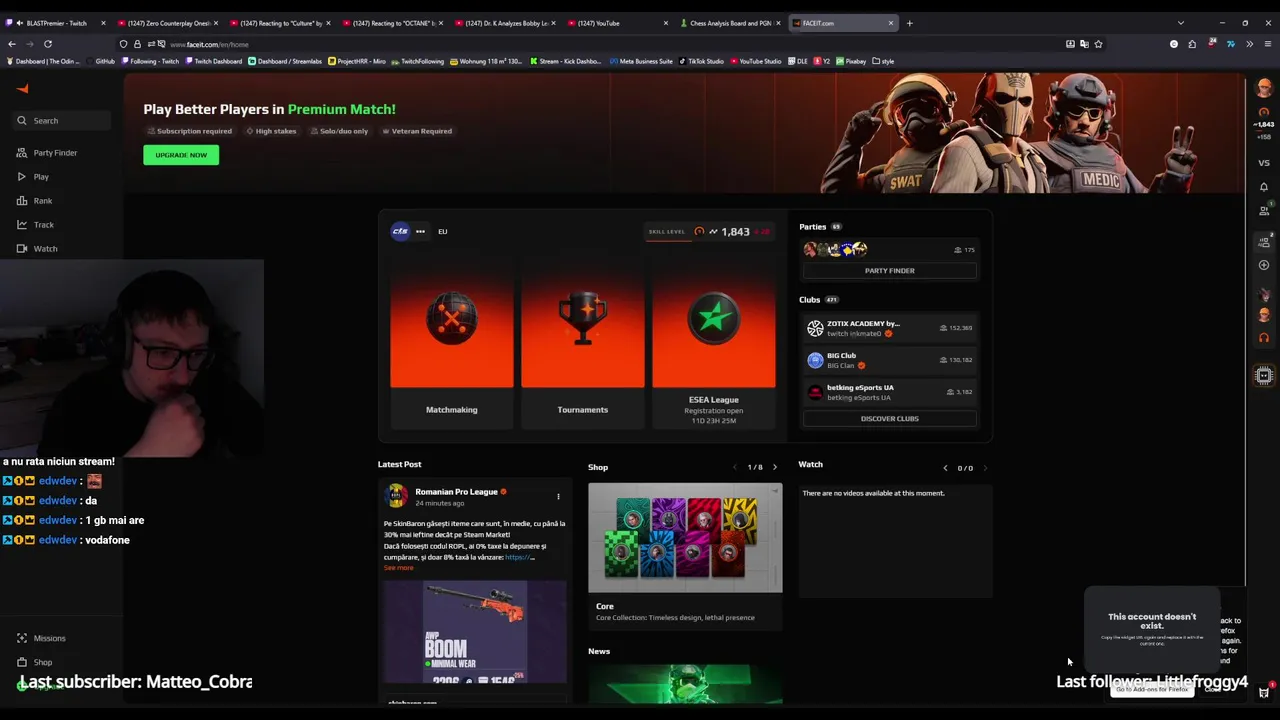Click the chip anti-cheat icon in right sidebar
The width and height of the screenshot is (1280, 720).
click(1264, 375)
